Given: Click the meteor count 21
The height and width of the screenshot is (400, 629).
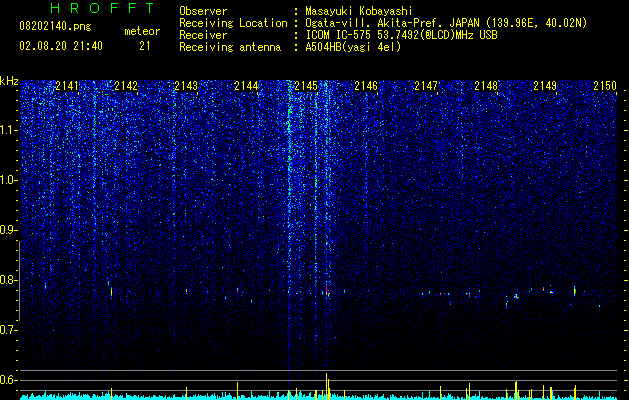Looking at the screenshot, I should pos(145,46).
